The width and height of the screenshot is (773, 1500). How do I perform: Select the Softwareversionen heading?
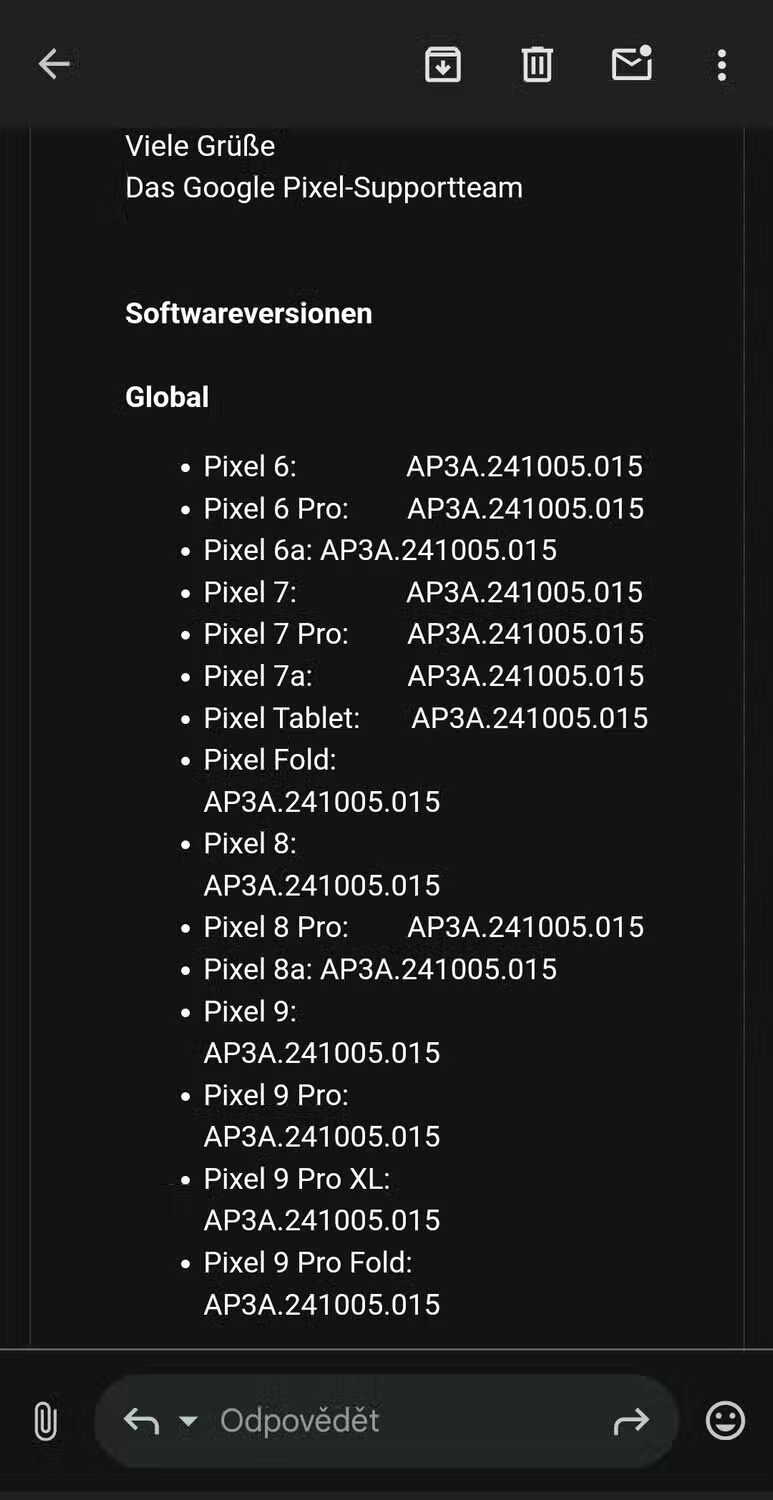(249, 313)
